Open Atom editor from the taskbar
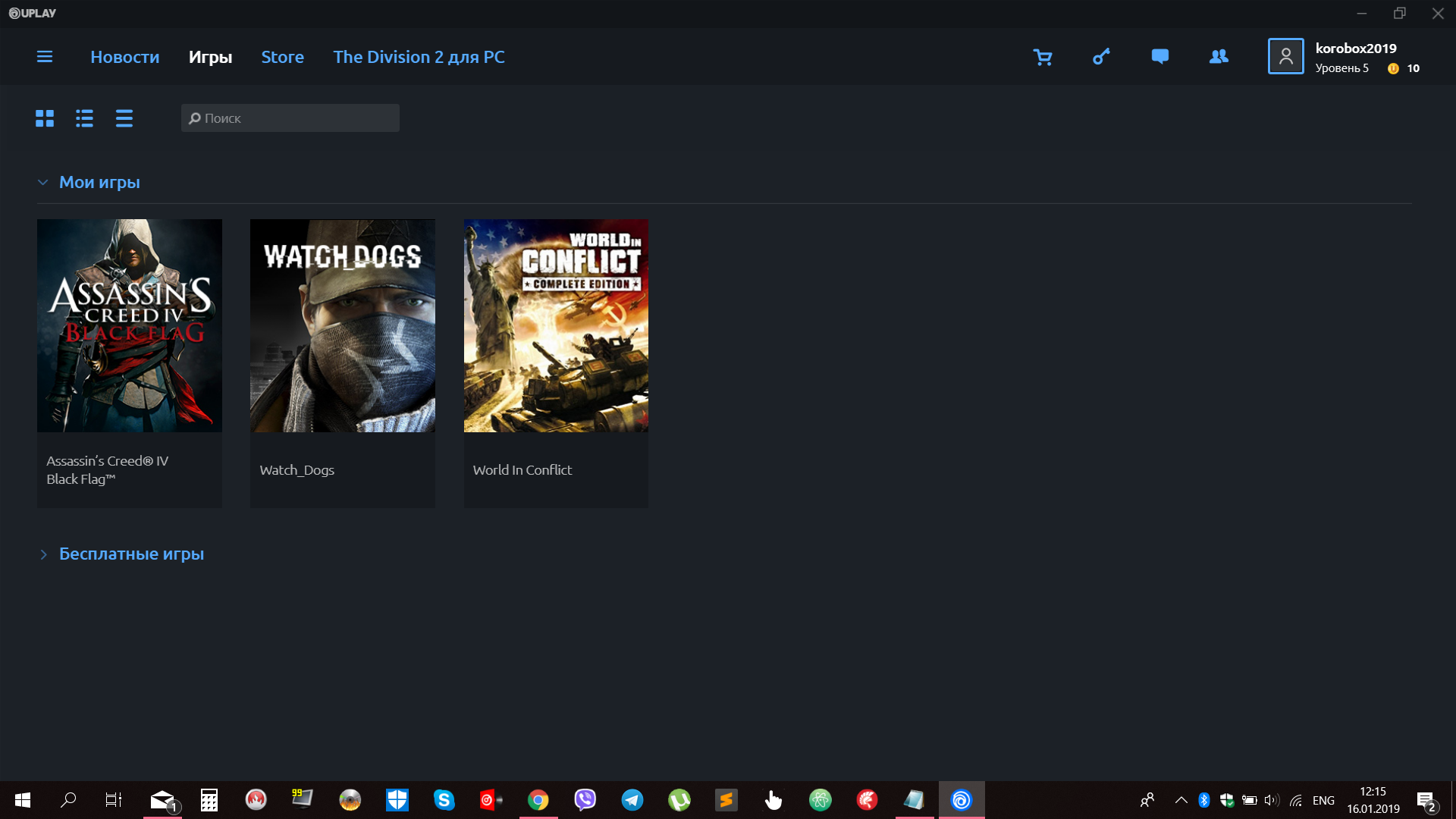 (x=821, y=800)
